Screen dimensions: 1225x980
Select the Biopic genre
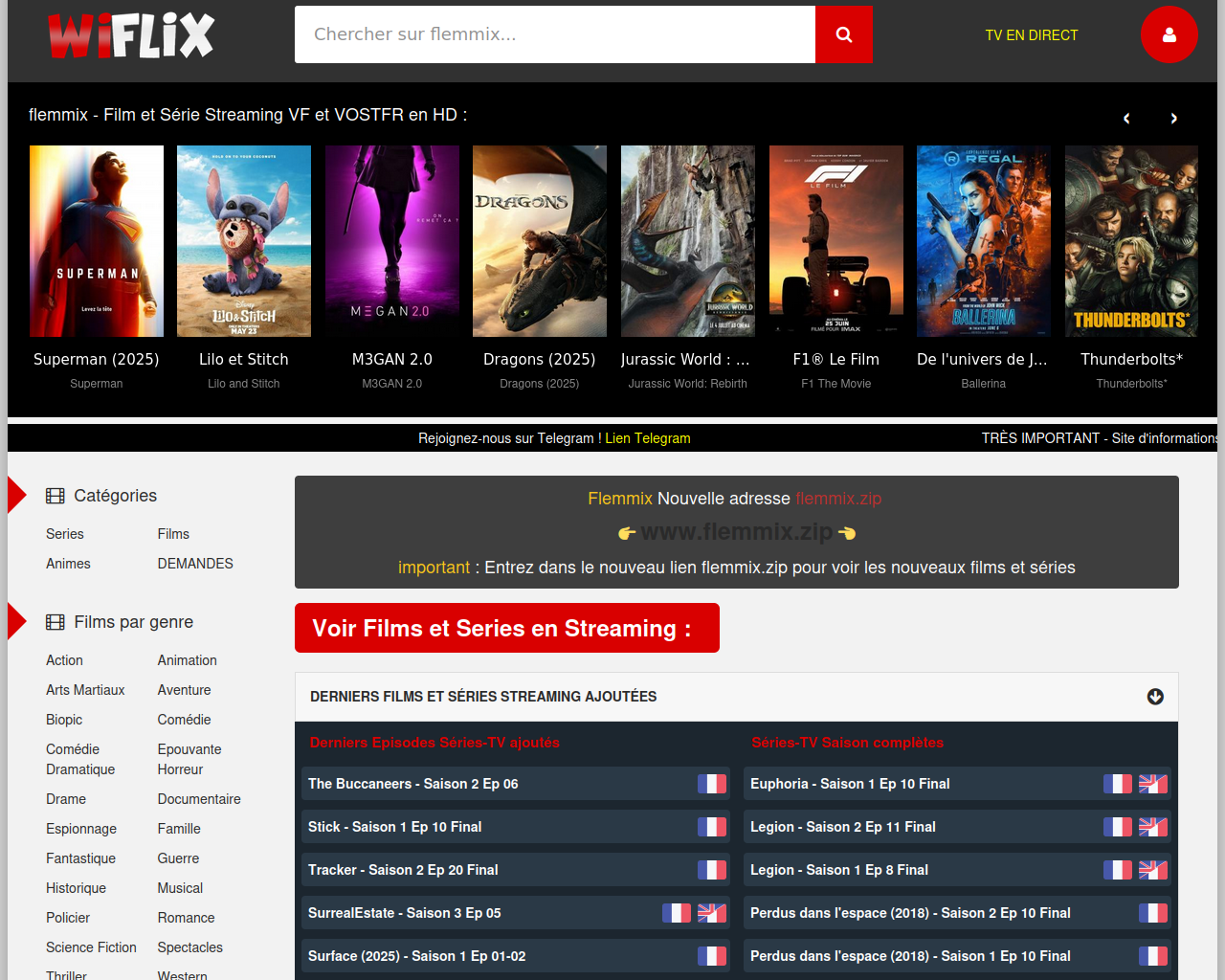tap(64, 720)
